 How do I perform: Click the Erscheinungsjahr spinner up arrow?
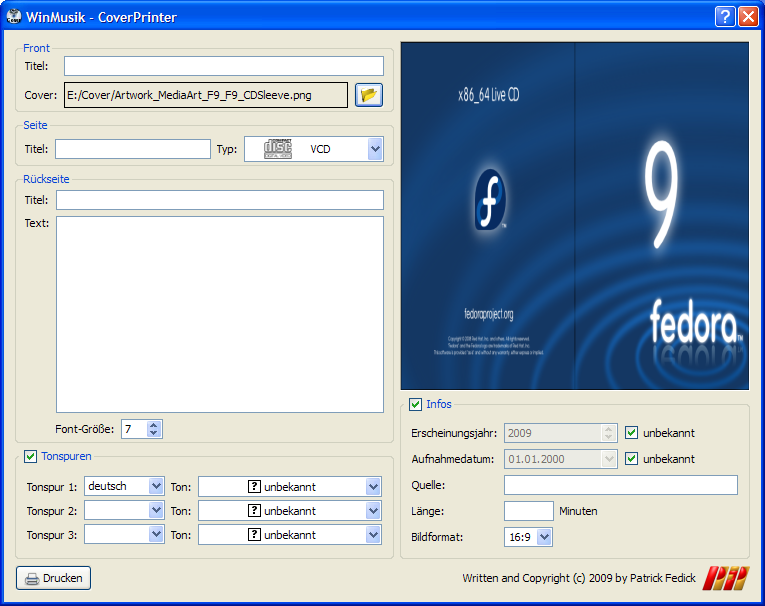608,429
